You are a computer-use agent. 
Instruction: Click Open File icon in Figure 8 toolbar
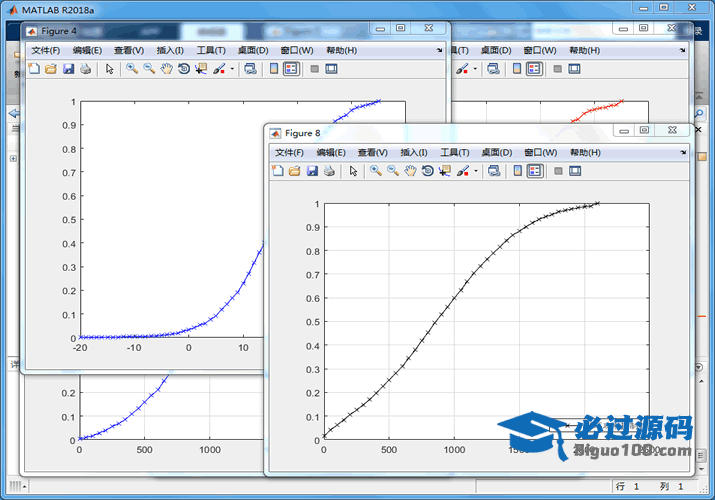tap(295, 171)
